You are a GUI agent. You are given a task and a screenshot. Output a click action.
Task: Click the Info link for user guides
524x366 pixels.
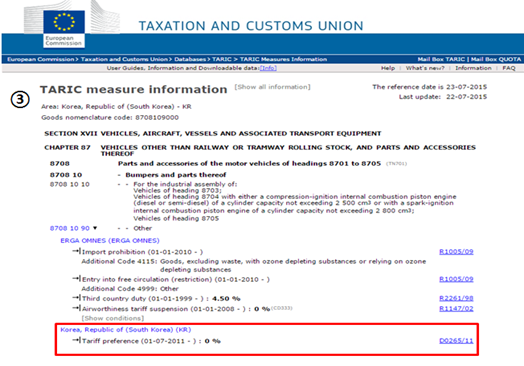click(268, 68)
